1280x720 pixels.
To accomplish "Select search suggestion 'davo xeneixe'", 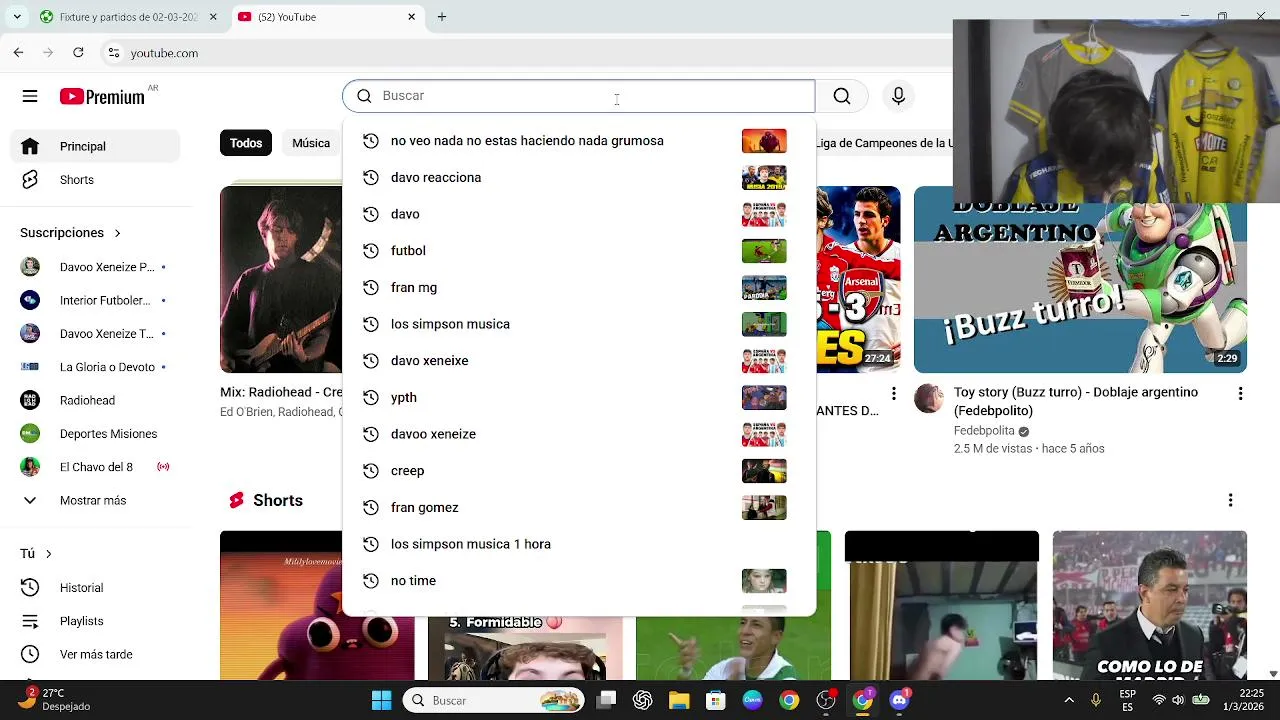I will pos(579,361).
